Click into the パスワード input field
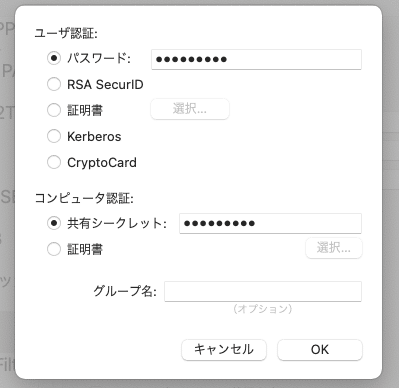The image size is (399, 388). click(x=256, y=59)
